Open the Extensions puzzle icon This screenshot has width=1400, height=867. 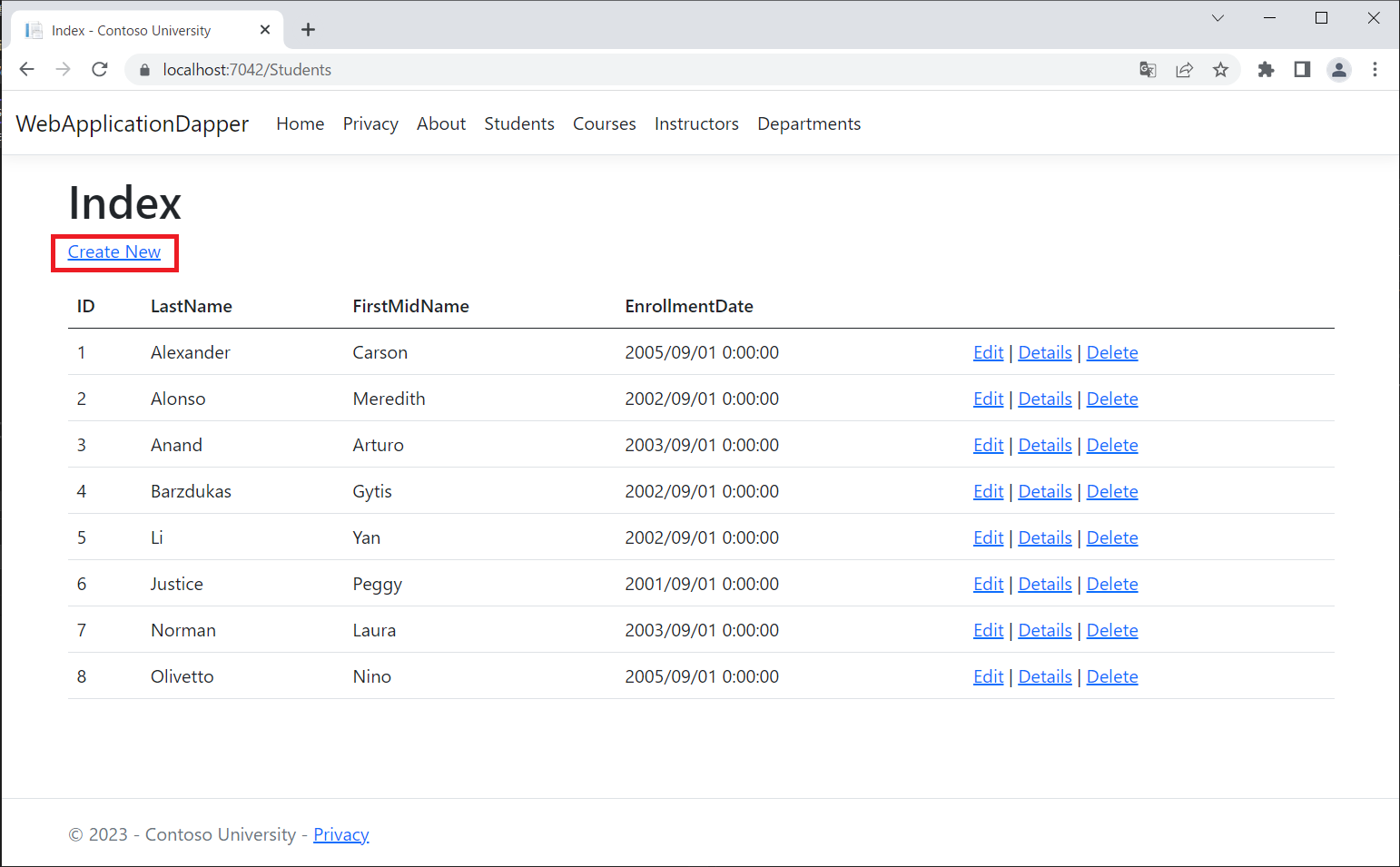(1266, 70)
